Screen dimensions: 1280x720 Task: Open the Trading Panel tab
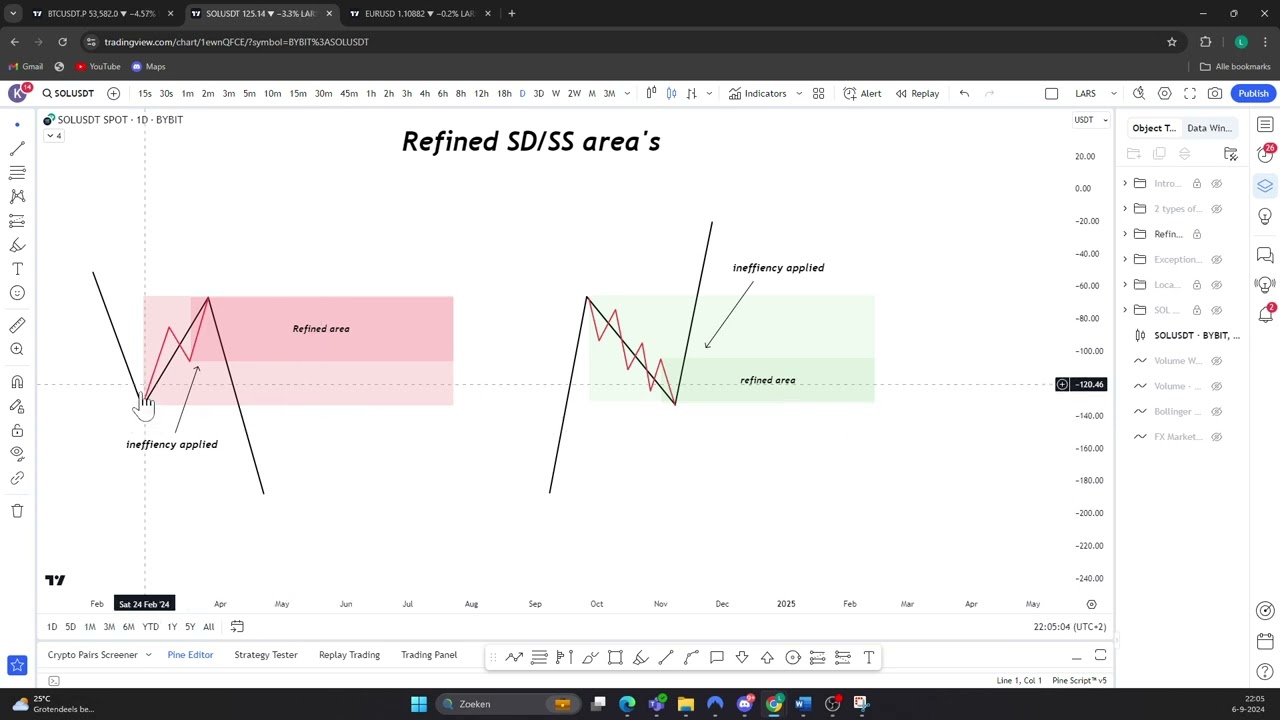click(429, 655)
